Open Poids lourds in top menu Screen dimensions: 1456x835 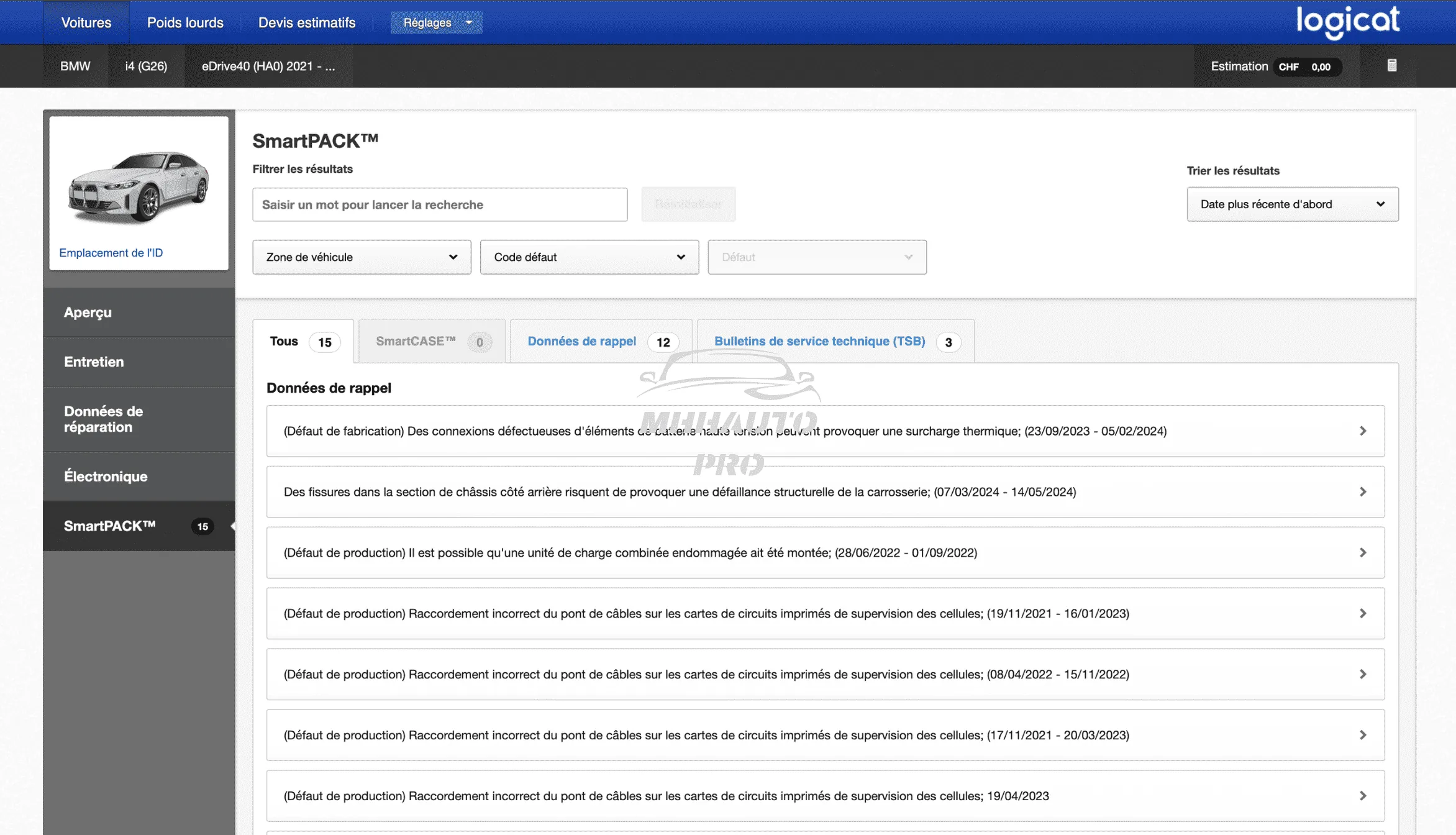[185, 22]
